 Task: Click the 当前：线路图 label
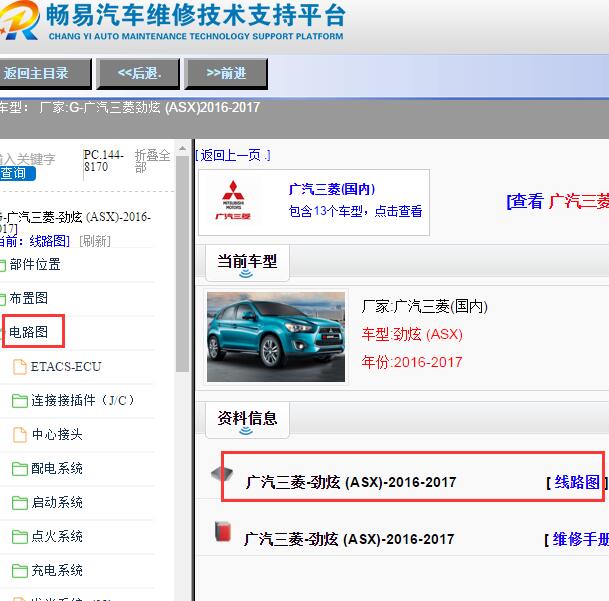pos(34,241)
